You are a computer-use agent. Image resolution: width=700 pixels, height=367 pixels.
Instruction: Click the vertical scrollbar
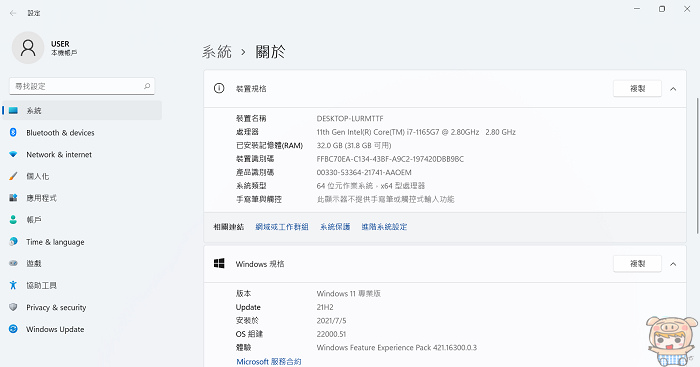697,165
